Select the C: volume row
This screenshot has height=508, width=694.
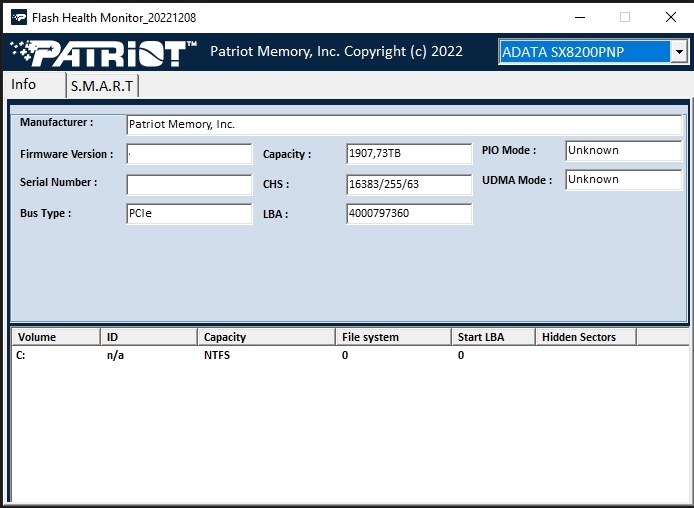pos(350,355)
